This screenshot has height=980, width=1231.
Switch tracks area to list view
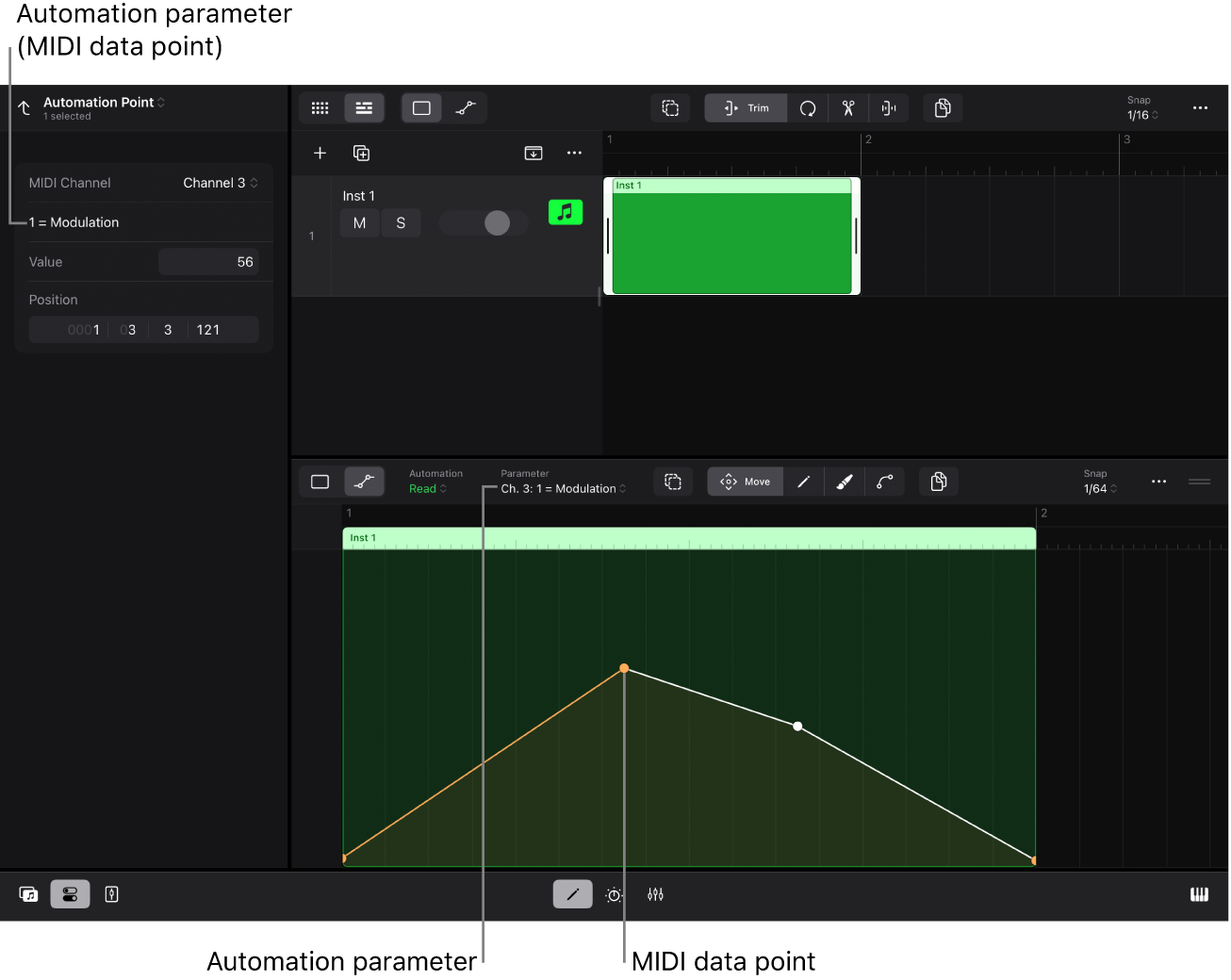coord(364,107)
